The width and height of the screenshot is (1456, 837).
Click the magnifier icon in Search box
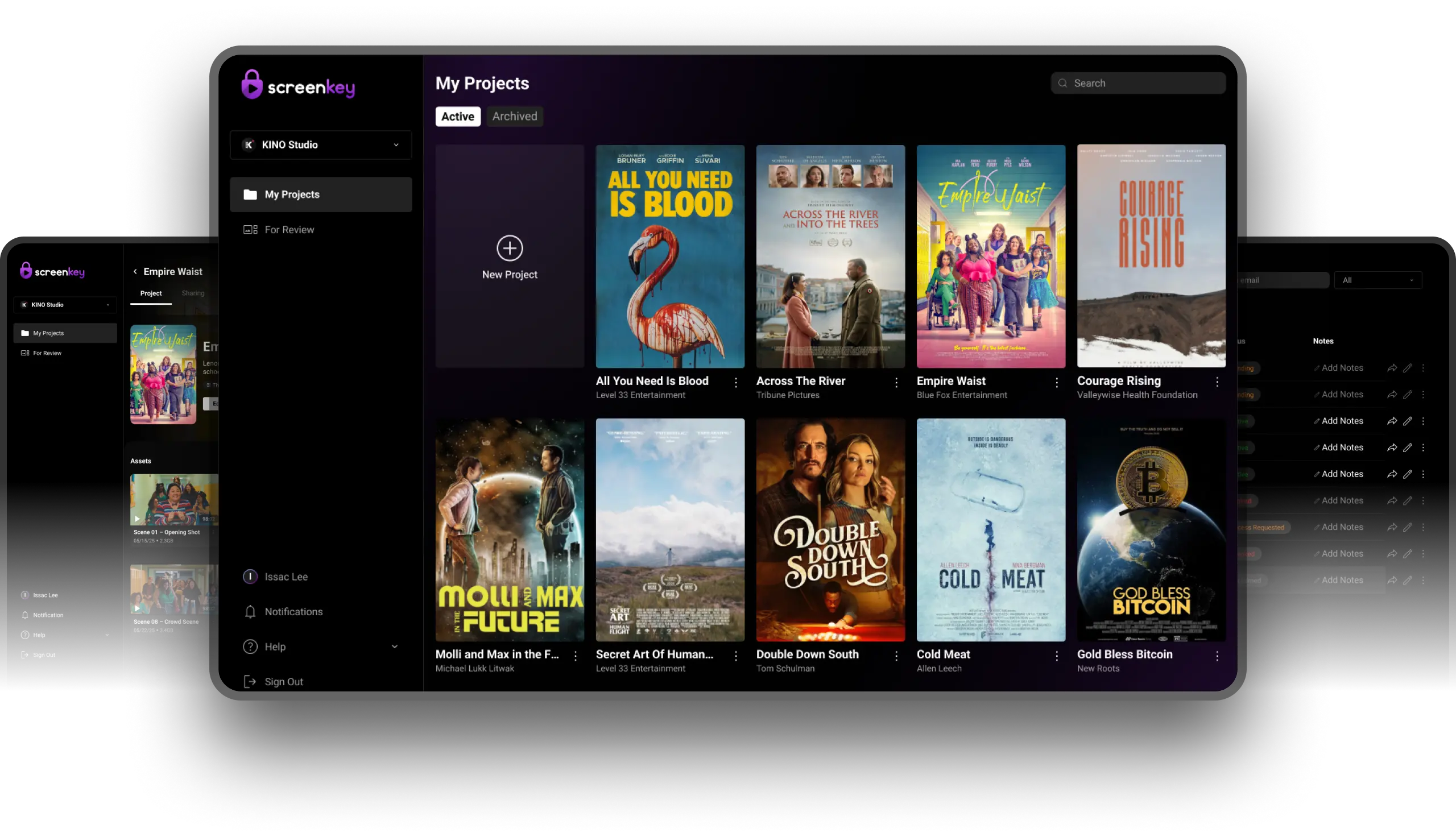[1062, 84]
